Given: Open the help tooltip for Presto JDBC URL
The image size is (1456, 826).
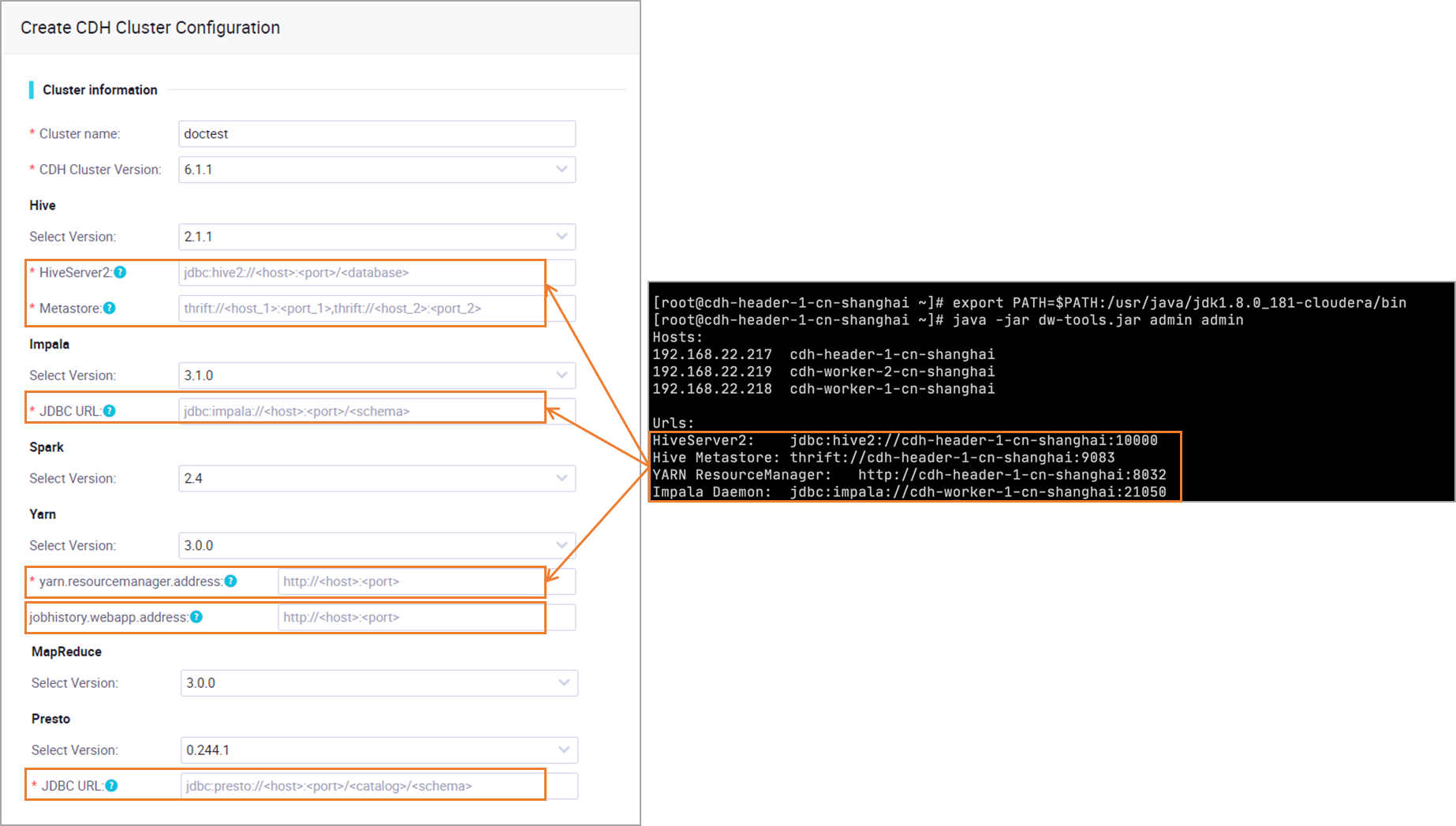Looking at the screenshot, I should click(x=112, y=786).
